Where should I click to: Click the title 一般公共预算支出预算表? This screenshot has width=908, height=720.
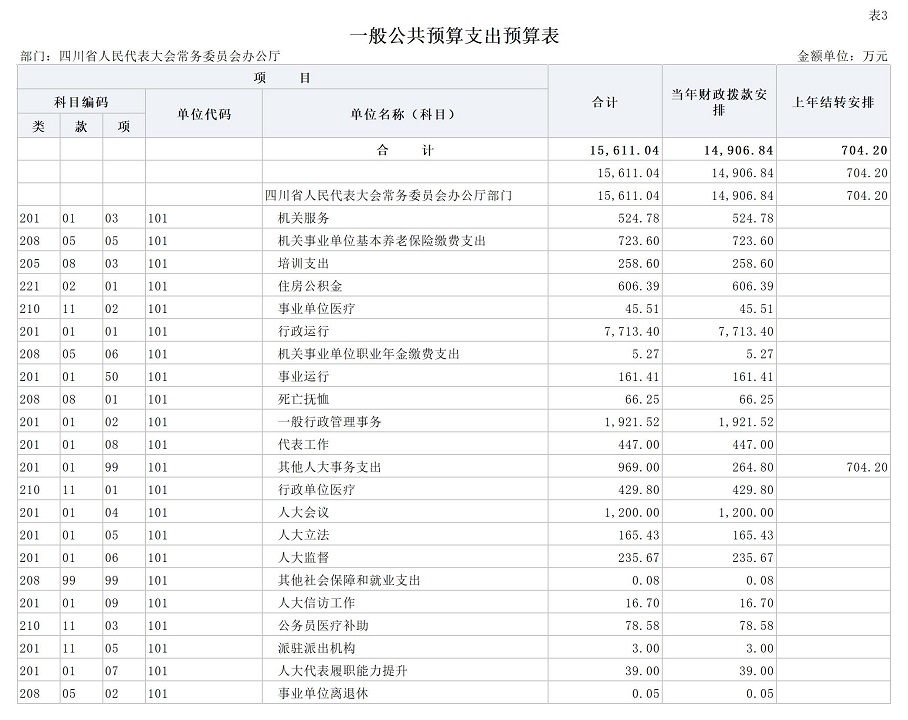(x=454, y=36)
